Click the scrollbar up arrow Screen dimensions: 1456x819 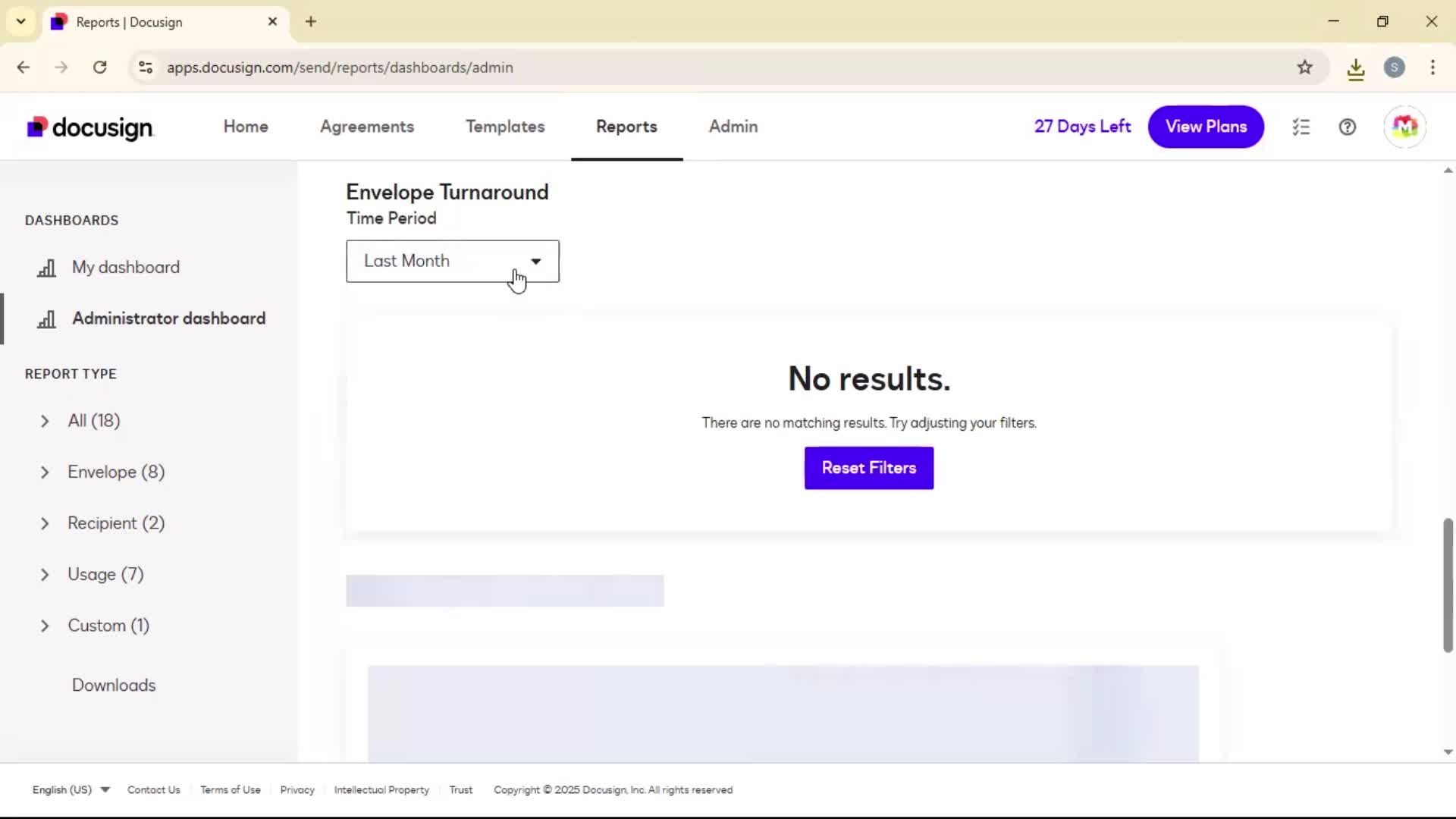coord(1448,171)
